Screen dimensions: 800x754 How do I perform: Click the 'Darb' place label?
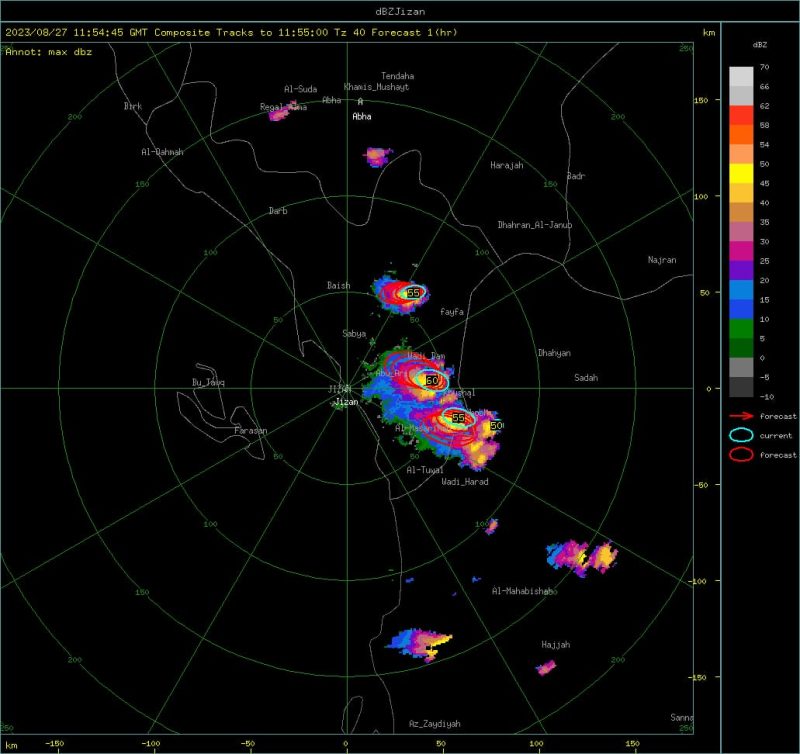point(278,211)
